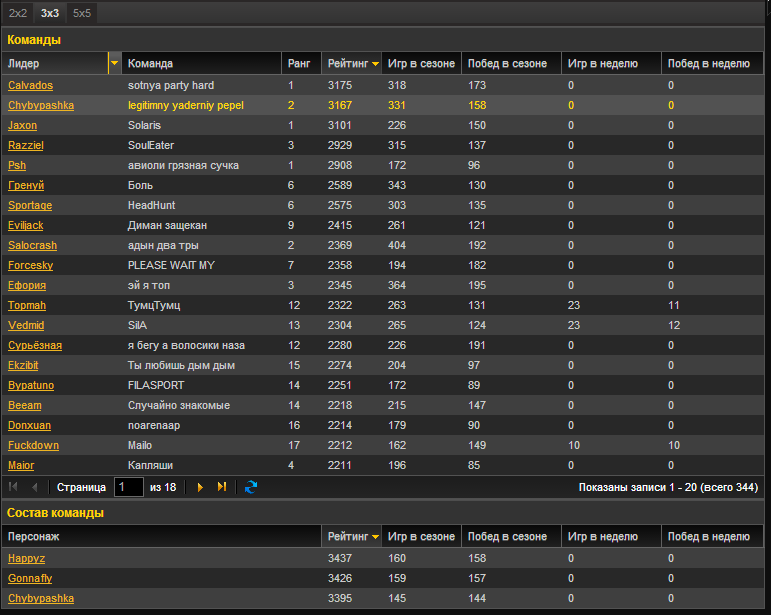Open the Лидер column dropdown arrow

[115, 63]
